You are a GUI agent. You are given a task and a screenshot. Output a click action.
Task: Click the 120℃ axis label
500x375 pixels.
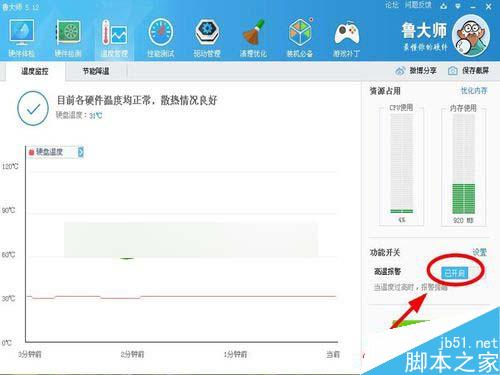tap(10, 166)
